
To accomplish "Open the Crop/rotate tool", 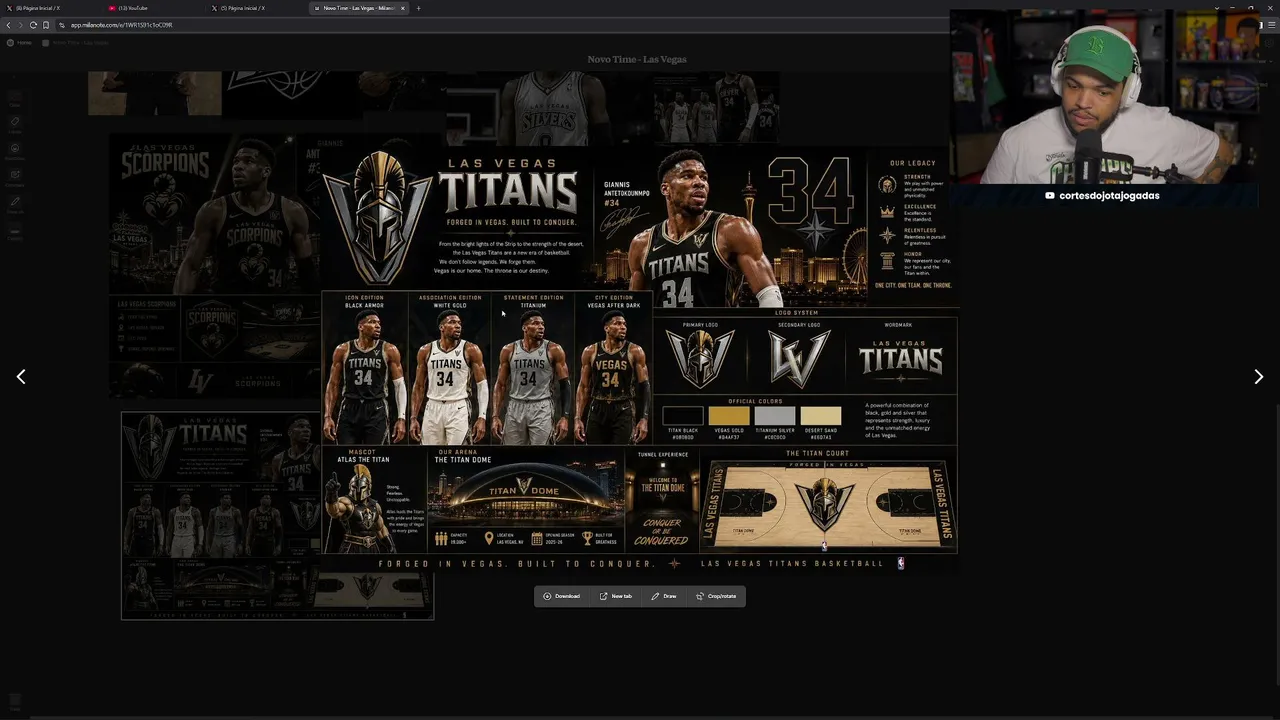I will [716, 596].
